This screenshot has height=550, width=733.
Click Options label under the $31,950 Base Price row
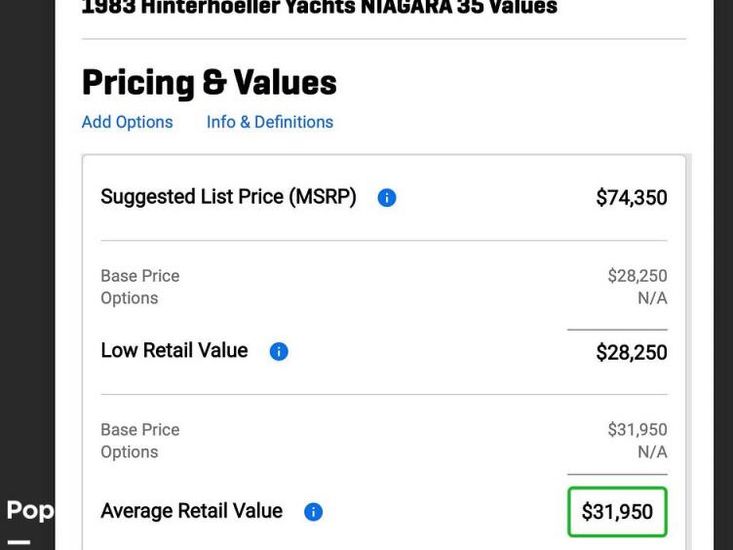click(x=129, y=452)
